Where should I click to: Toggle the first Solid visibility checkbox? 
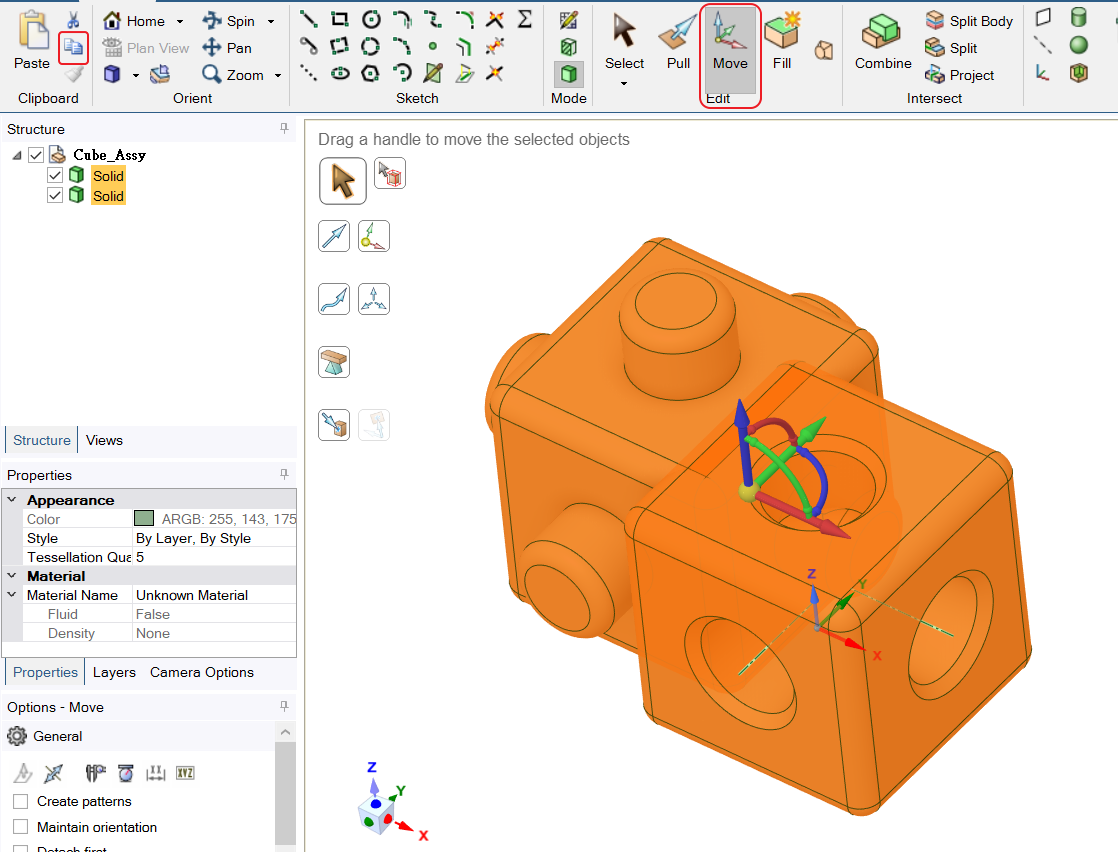(55, 175)
